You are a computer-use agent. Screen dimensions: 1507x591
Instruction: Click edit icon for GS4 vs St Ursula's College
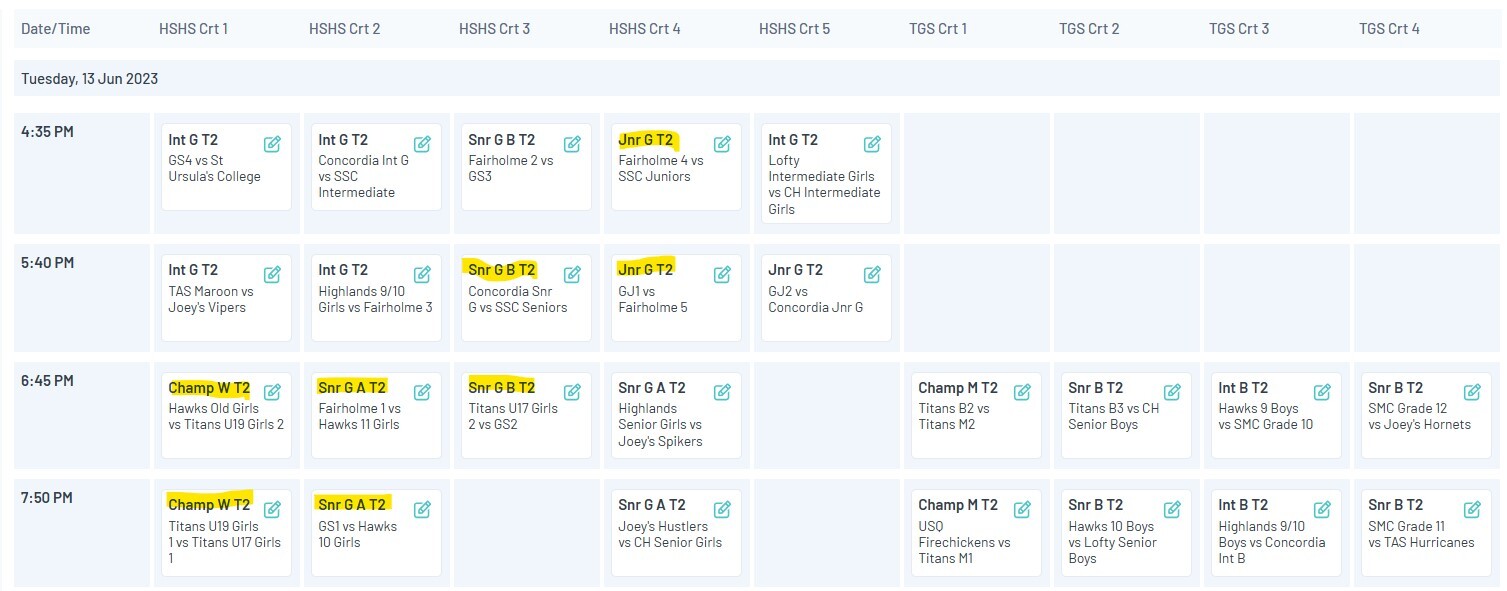[x=272, y=144]
